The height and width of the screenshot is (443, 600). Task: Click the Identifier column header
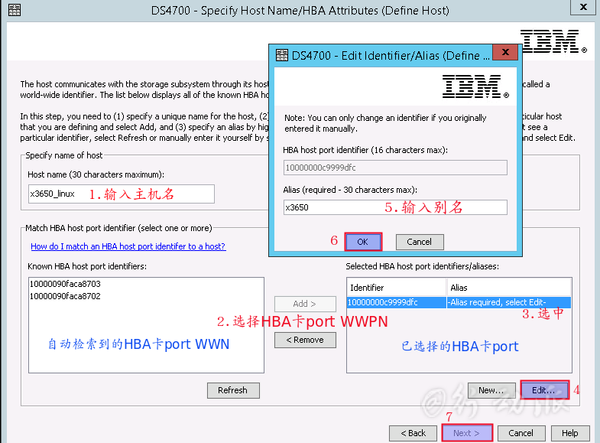pyautogui.click(x=396, y=288)
